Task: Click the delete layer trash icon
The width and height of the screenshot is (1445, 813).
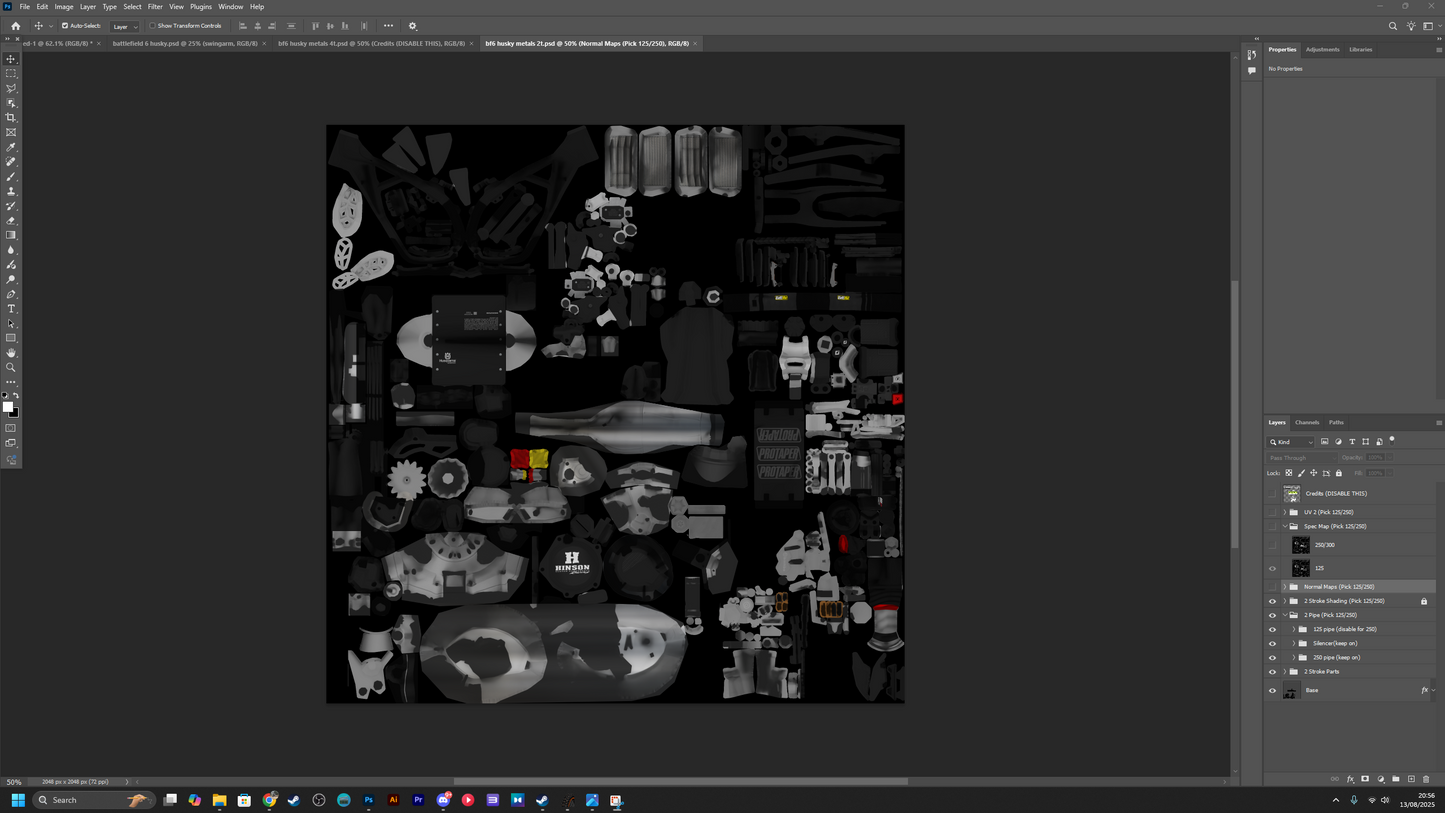Action: [x=1426, y=779]
